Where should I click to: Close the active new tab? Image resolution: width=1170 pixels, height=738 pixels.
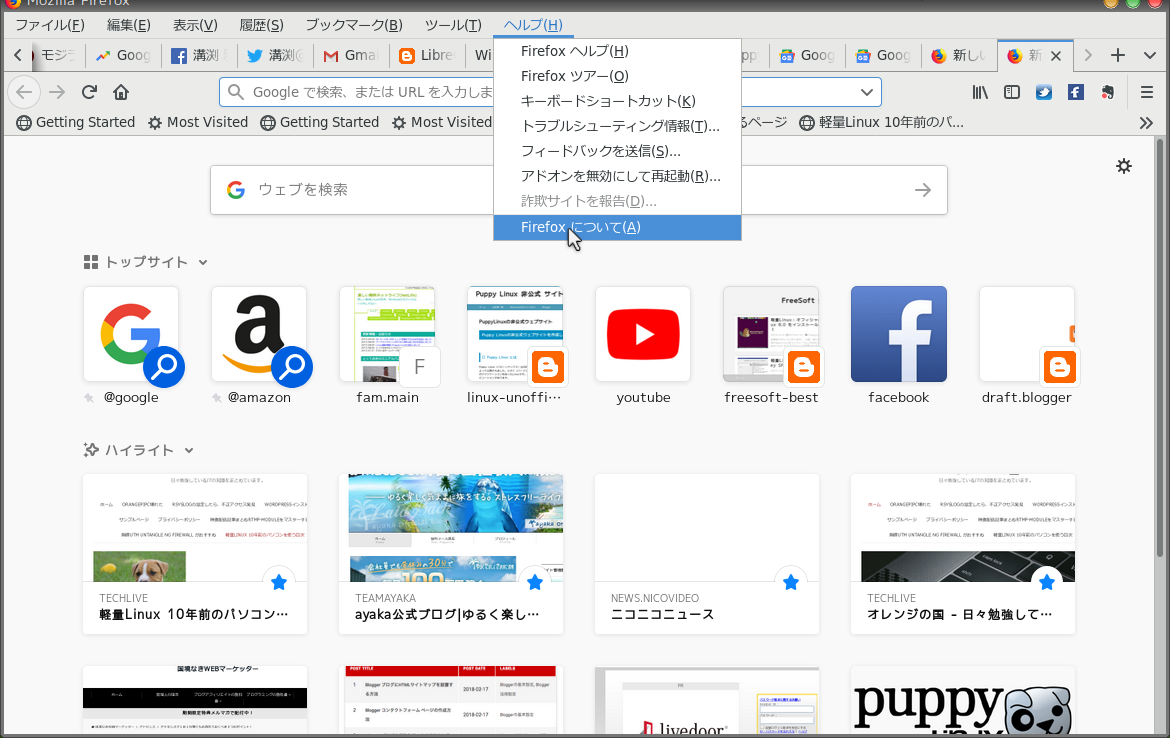(1056, 56)
